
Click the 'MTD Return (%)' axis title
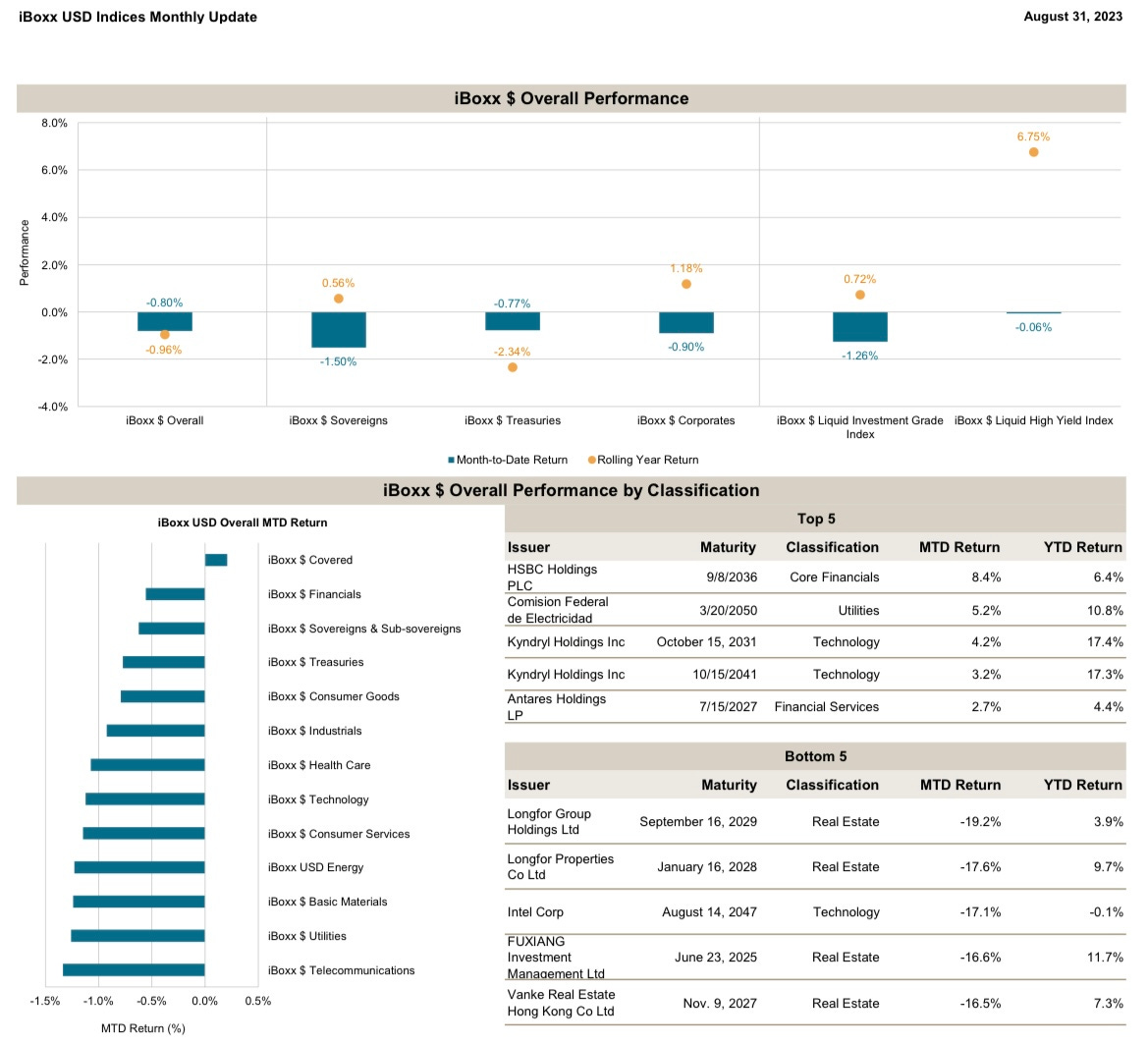[142, 1028]
